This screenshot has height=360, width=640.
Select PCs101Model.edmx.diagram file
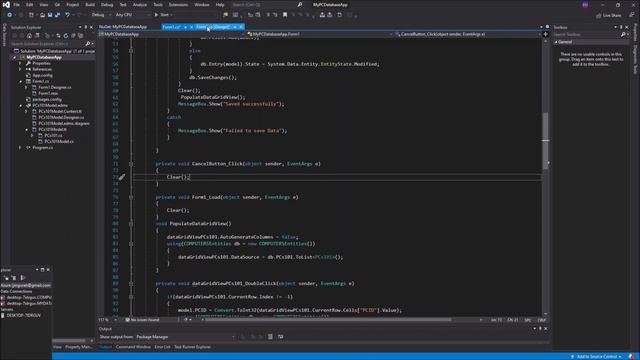click(x=64, y=123)
